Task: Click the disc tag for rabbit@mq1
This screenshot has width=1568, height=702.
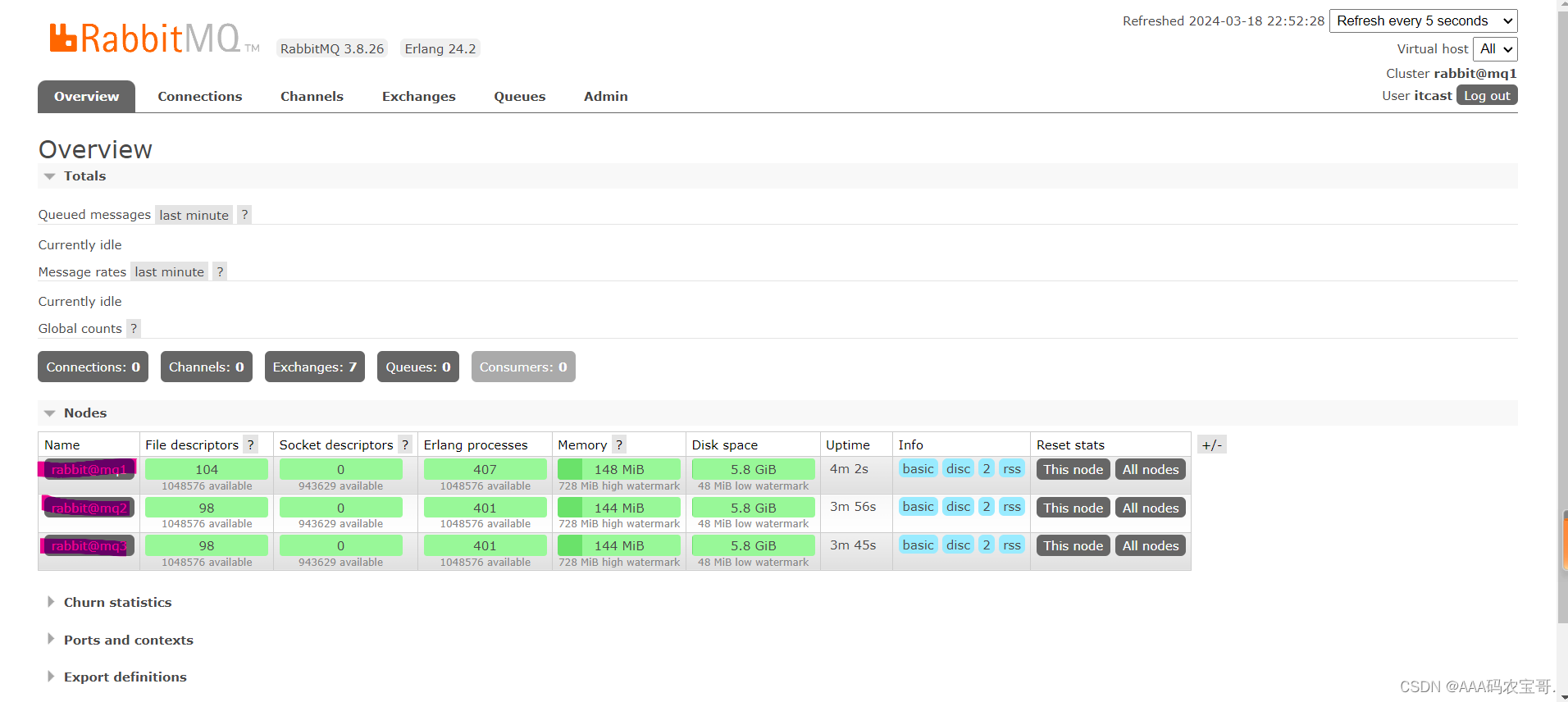Action: click(x=959, y=468)
